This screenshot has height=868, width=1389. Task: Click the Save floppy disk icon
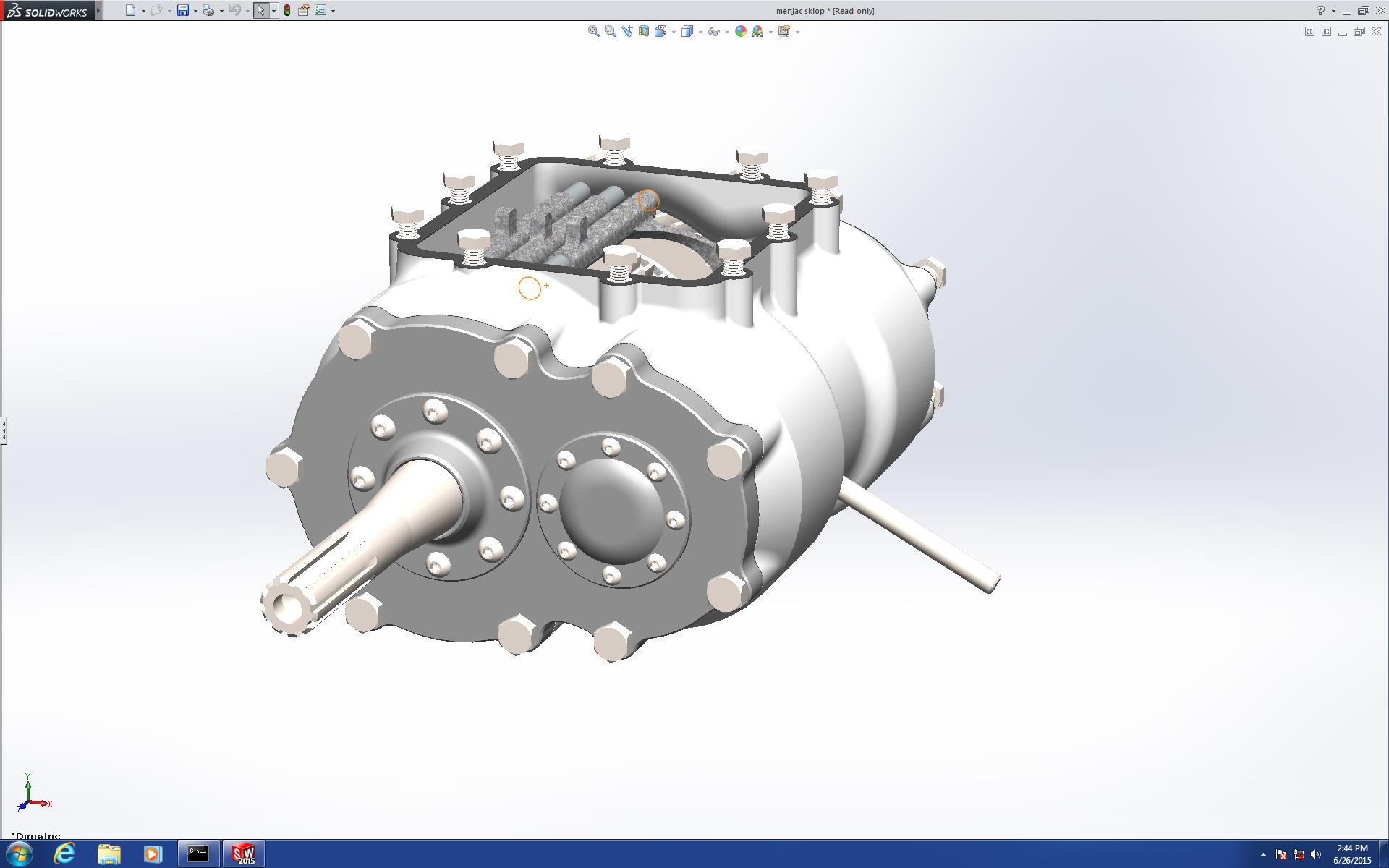(183, 10)
